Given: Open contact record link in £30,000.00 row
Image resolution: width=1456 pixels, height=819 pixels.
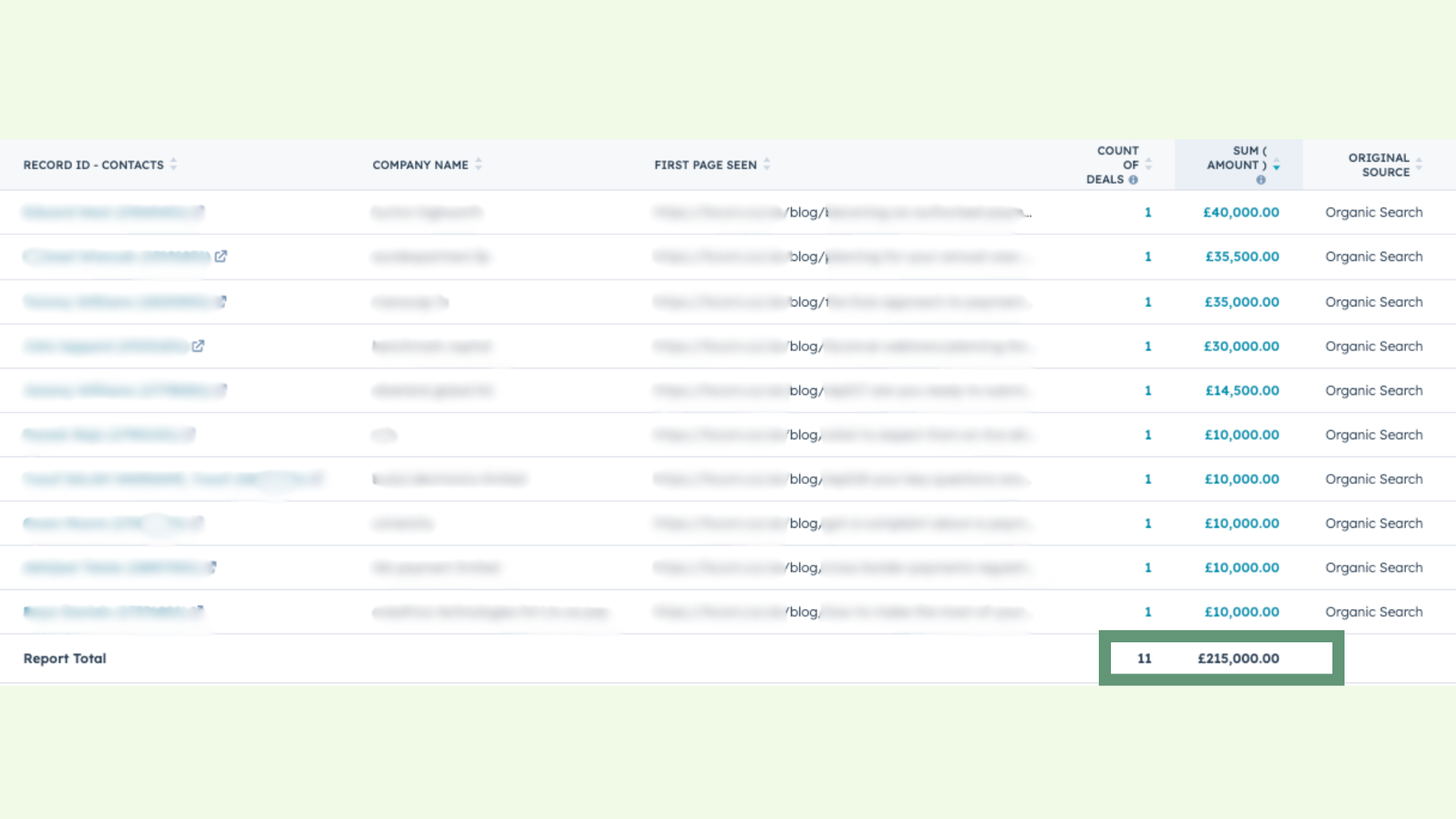Looking at the screenshot, I should pos(106,346).
